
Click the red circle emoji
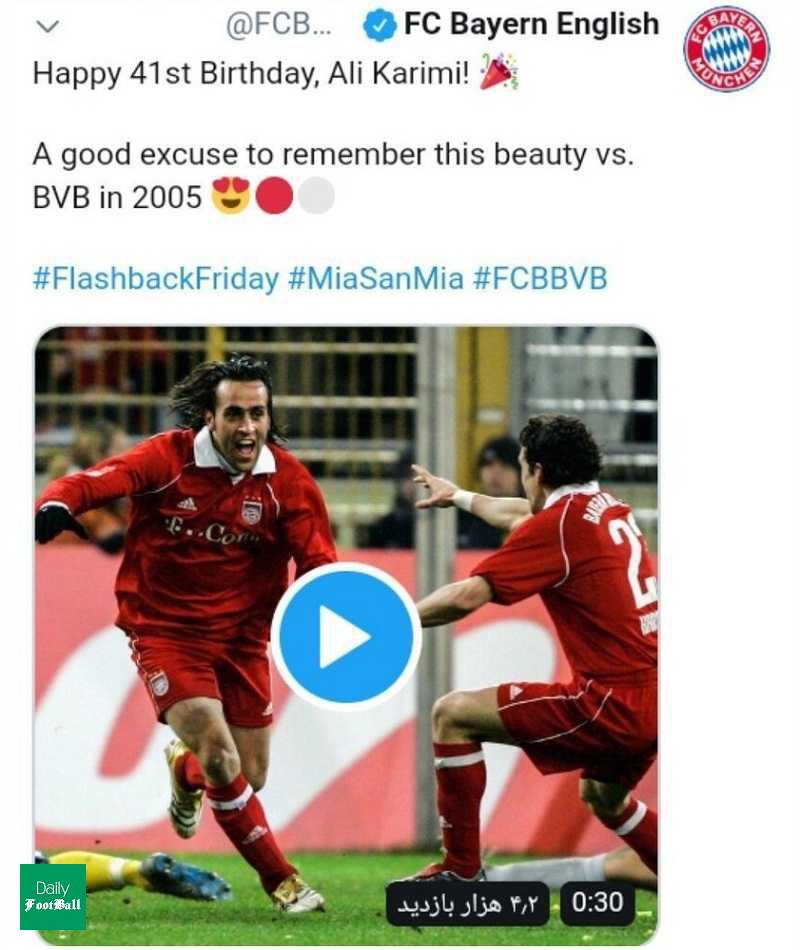coord(274,196)
